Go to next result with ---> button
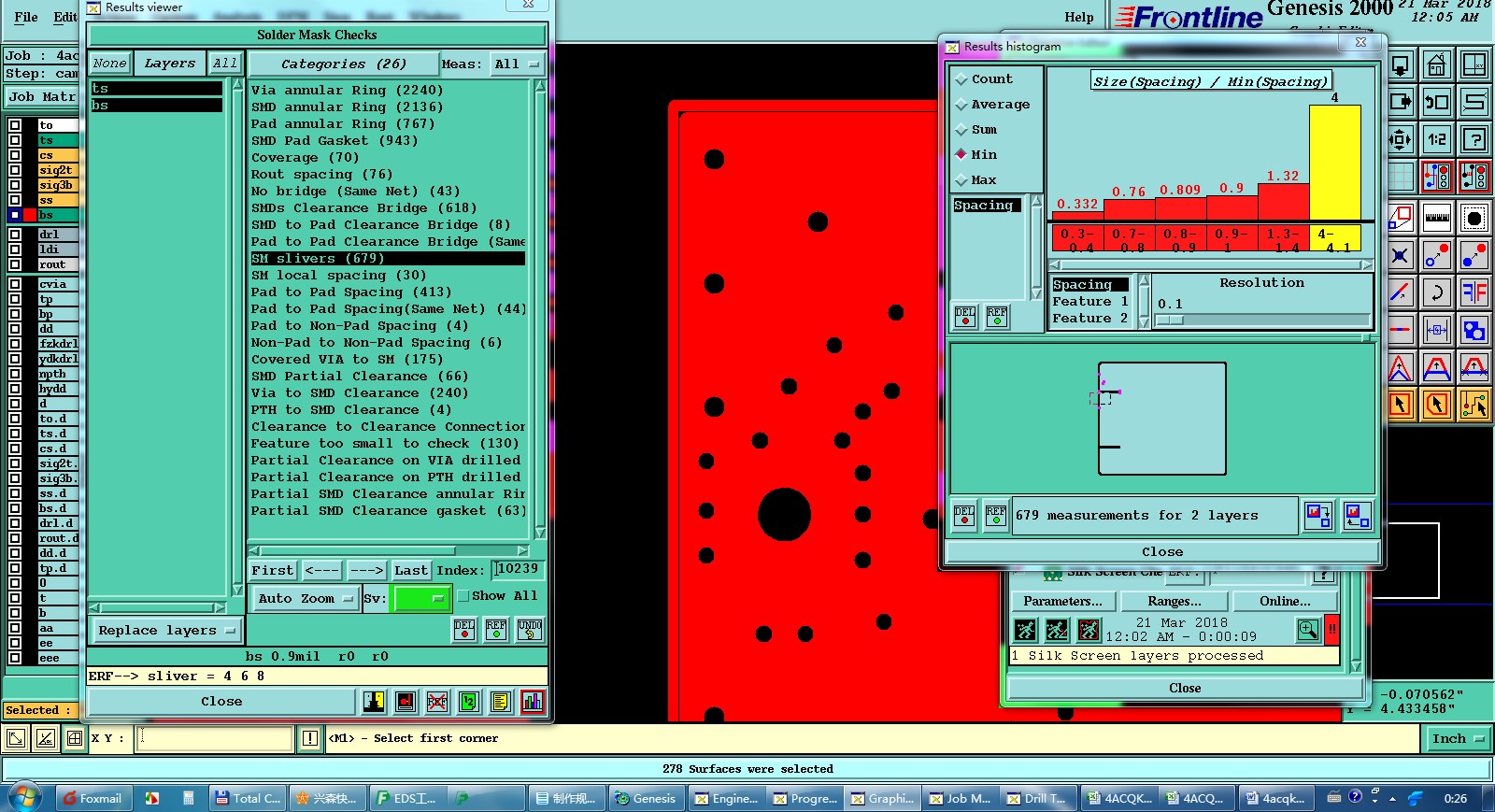The width and height of the screenshot is (1495, 812). (x=366, y=571)
